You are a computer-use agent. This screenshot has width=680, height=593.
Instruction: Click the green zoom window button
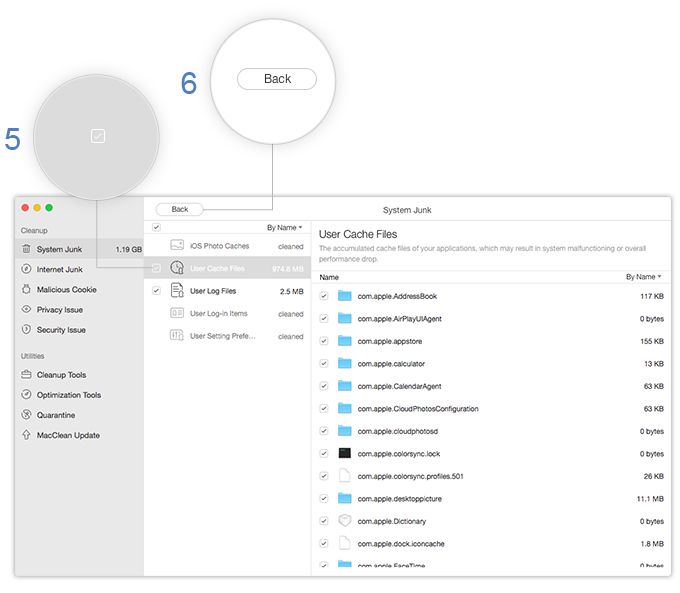(49, 208)
